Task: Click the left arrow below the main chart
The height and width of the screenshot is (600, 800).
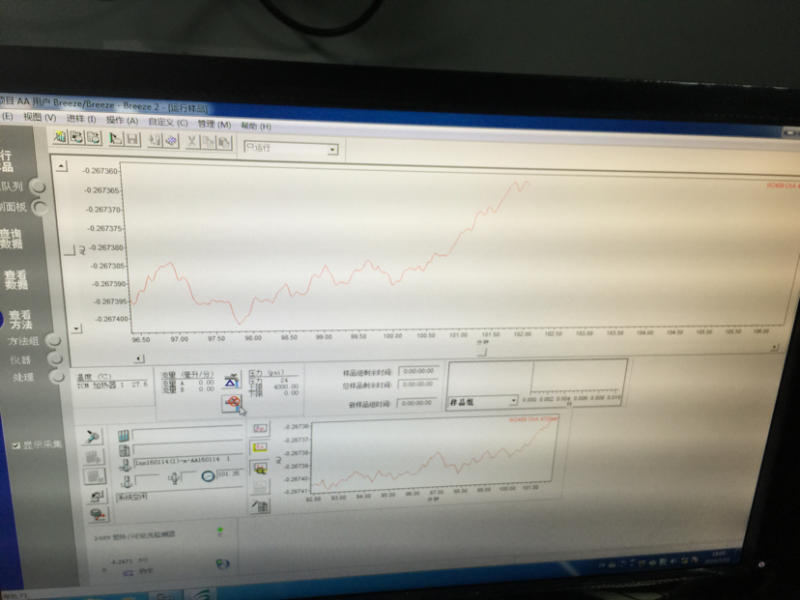Action: click(x=139, y=359)
